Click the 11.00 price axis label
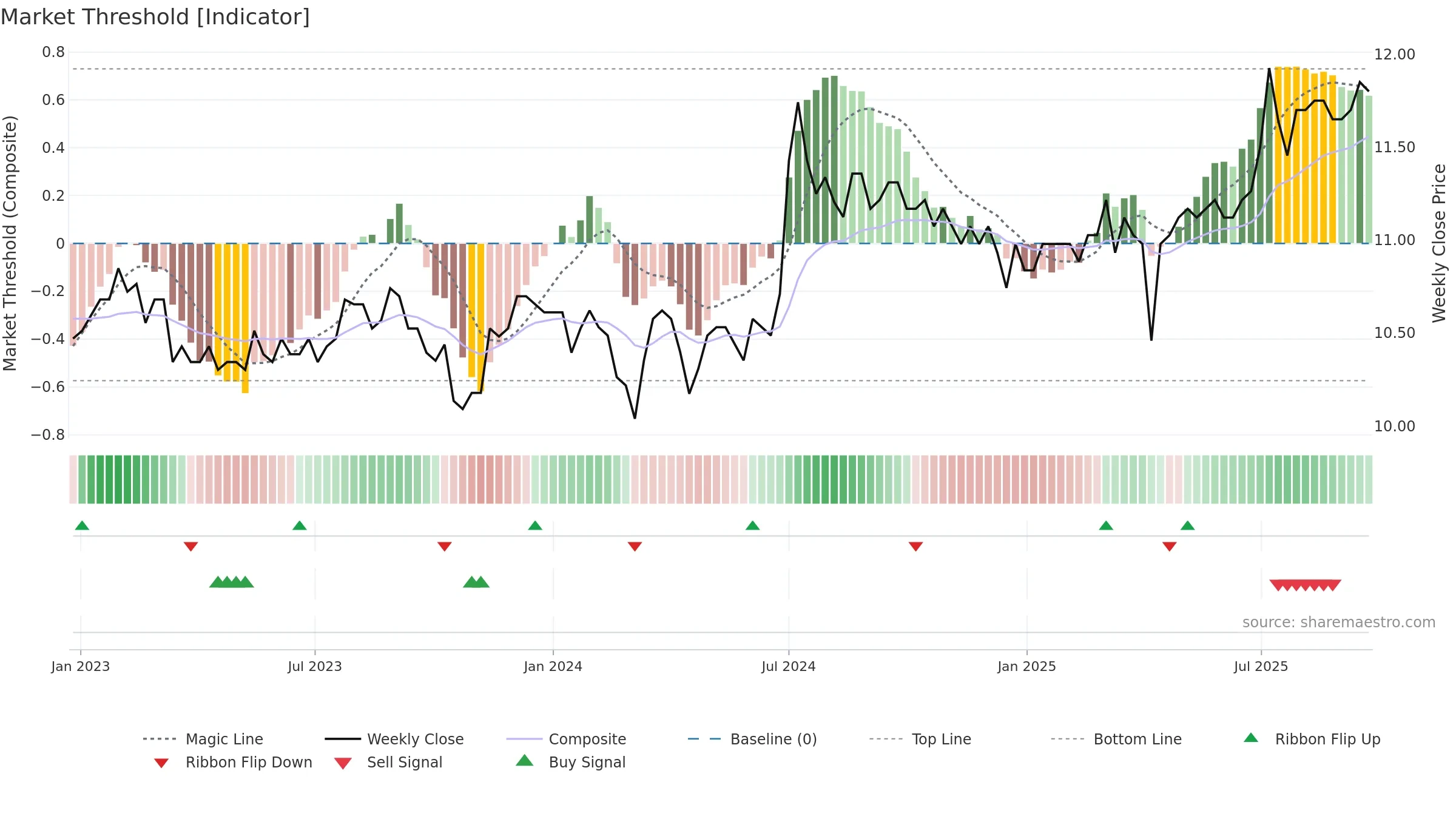Screen dimensions: 1456x819 [x=1395, y=240]
